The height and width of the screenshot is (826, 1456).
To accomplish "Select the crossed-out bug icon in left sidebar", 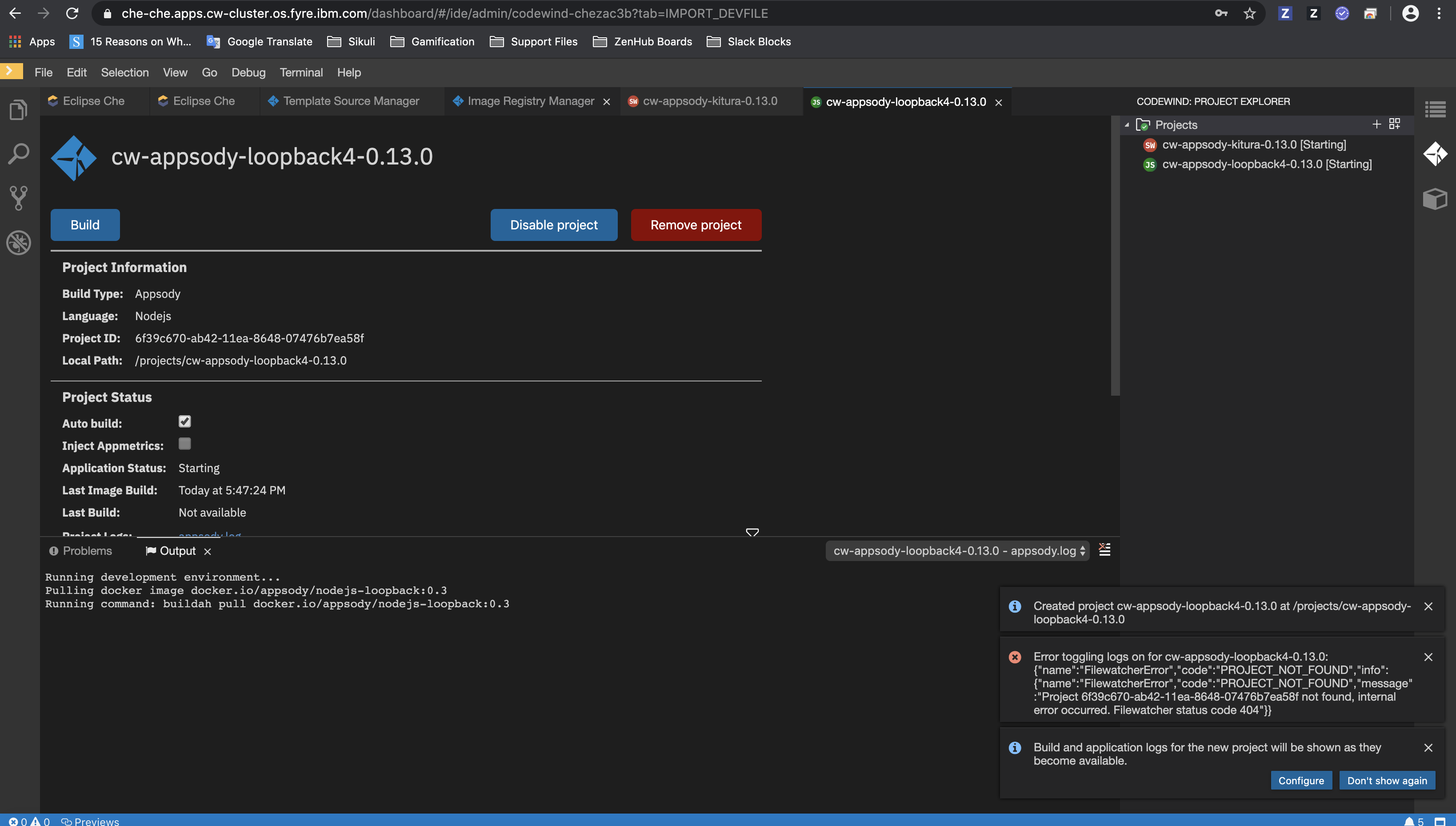I will coord(18,243).
